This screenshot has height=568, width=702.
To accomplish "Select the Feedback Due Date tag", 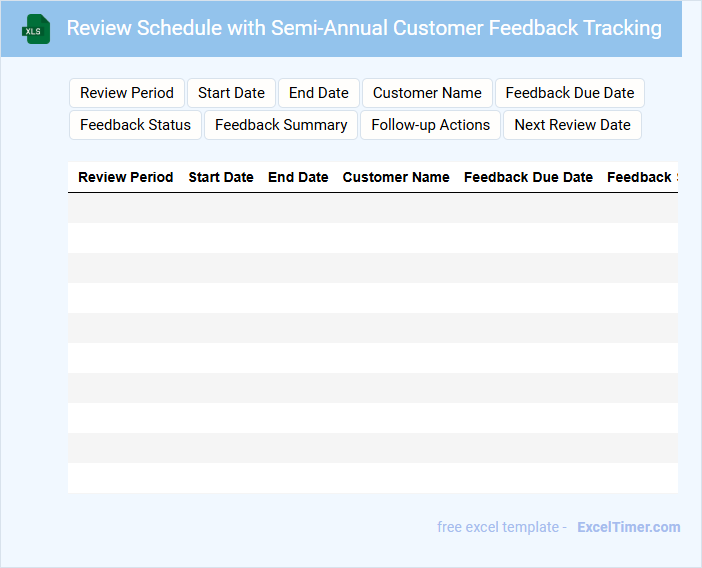I will (x=570, y=93).
